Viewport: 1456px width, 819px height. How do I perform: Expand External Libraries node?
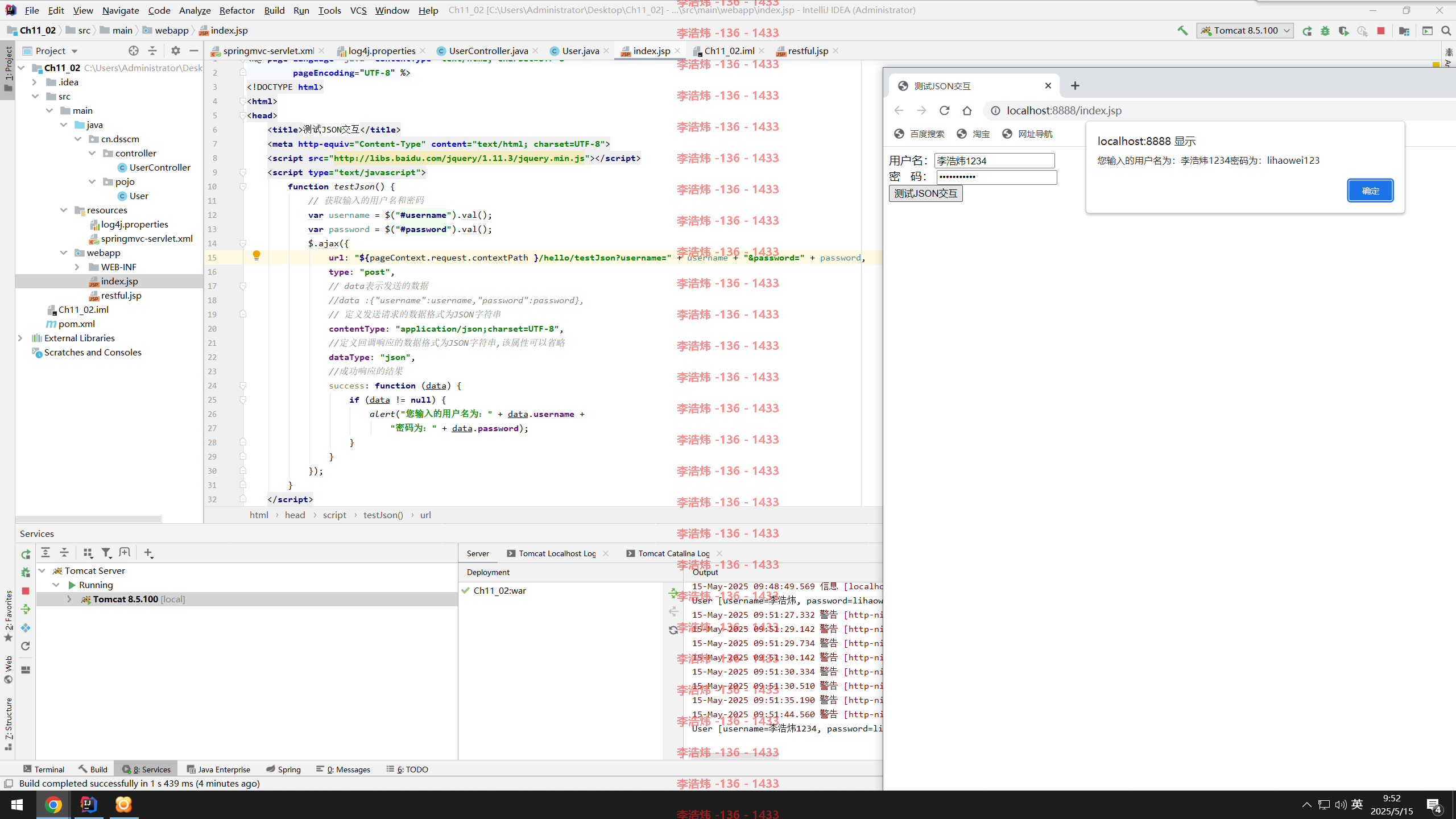click(20, 338)
